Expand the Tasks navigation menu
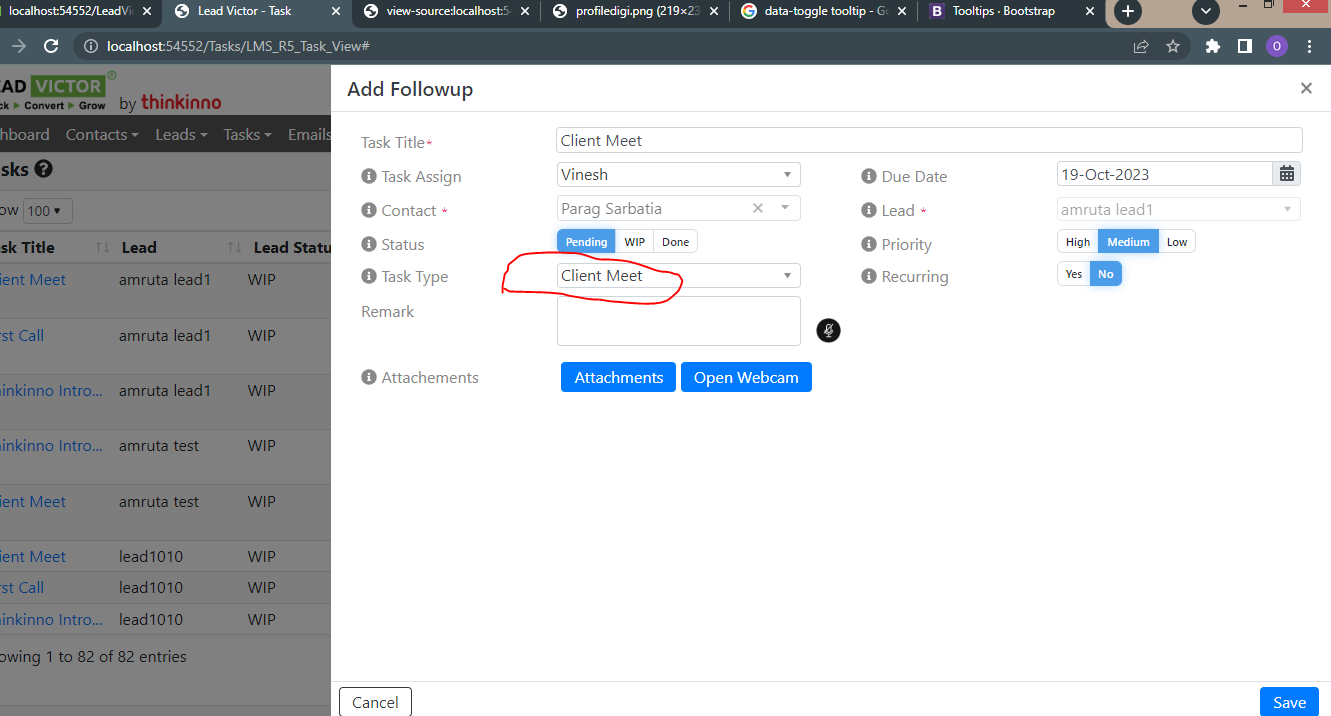Viewport: 1331px width, 716px height. (x=247, y=134)
